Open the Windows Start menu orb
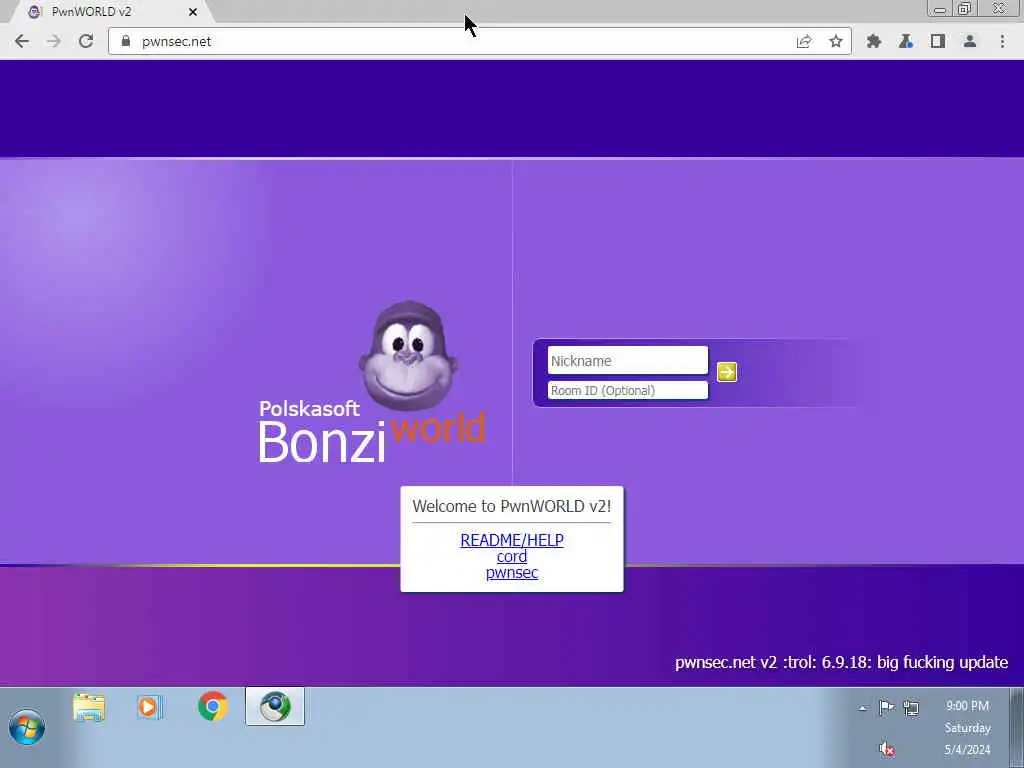 27,728
